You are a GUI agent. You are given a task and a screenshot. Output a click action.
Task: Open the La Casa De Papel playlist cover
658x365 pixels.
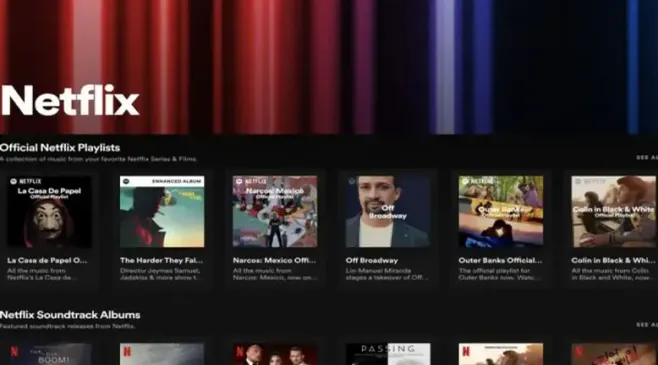tap(50, 211)
